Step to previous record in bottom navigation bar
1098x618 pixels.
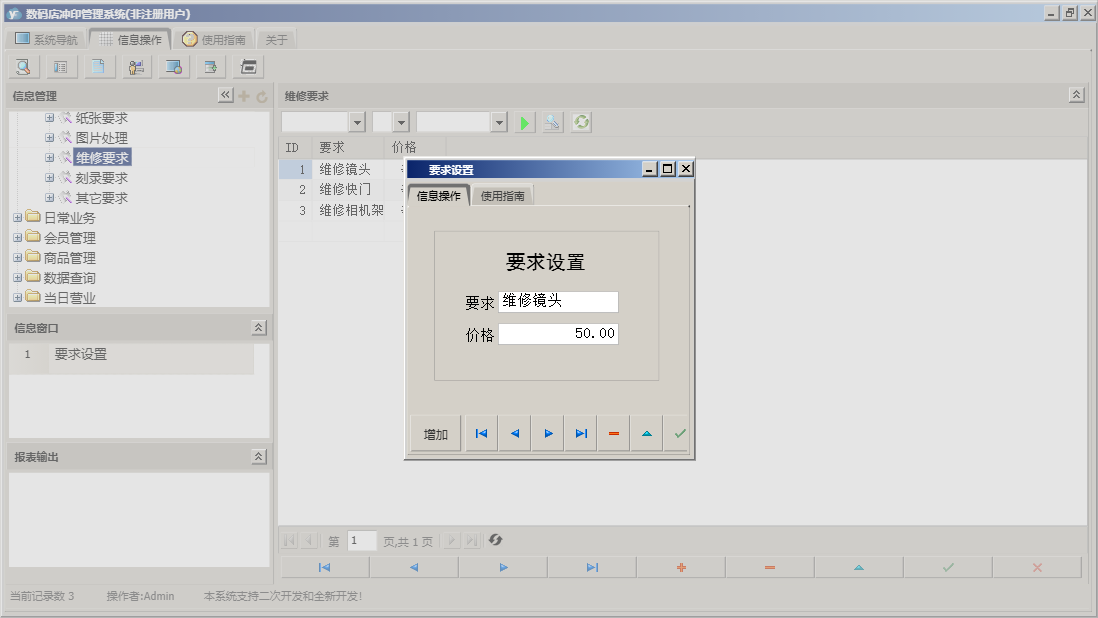[414, 568]
